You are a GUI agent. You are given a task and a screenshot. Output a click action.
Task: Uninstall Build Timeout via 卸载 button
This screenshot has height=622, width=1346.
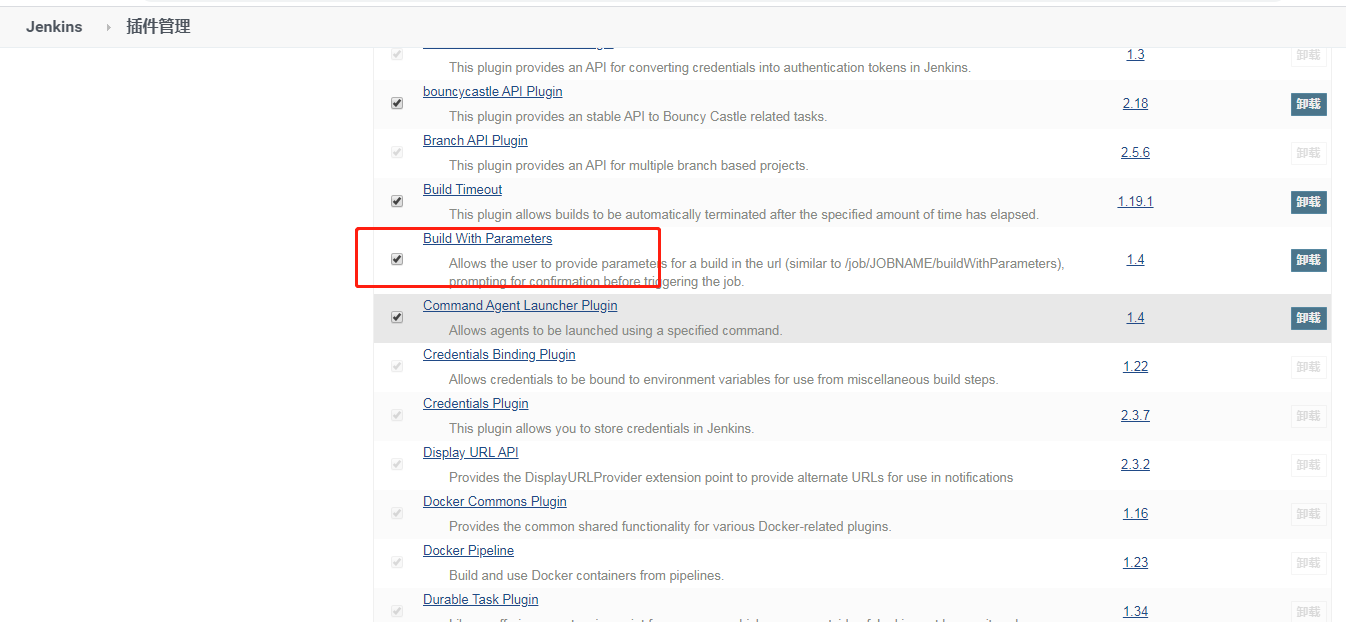tap(1308, 202)
